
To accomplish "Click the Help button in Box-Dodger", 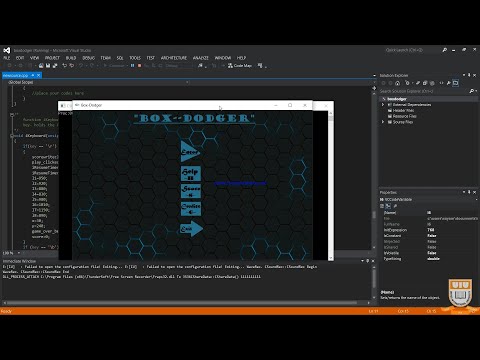I will (191, 174).
